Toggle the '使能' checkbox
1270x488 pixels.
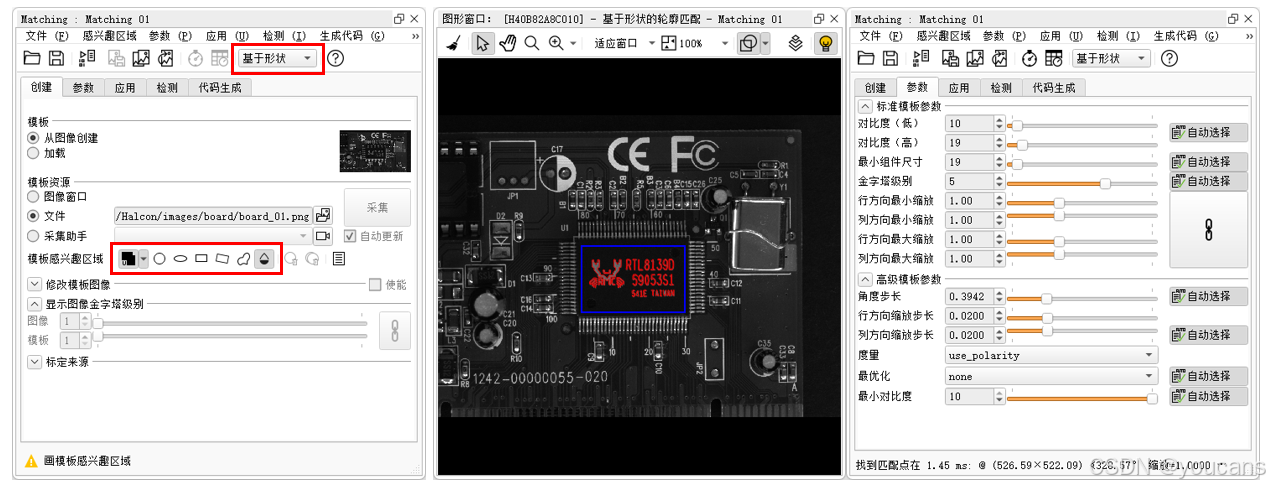click(375, 285)
